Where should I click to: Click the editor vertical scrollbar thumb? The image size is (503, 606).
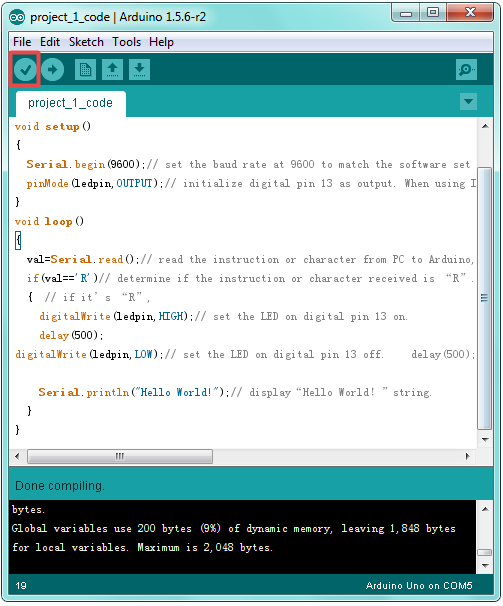(484, 298)
